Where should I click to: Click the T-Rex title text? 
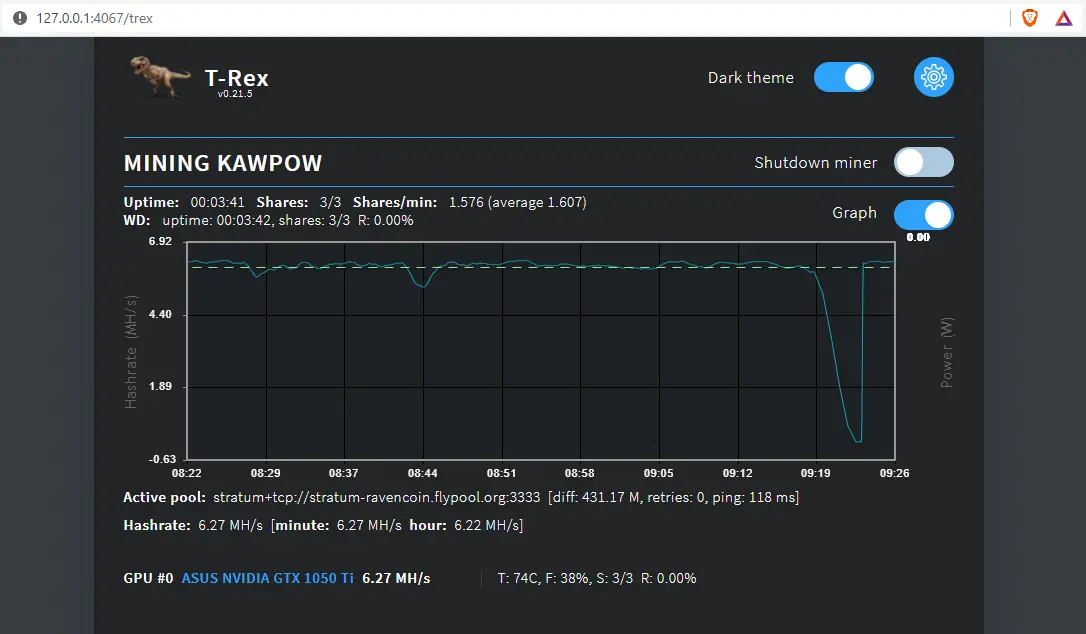[x=236, y=78]
